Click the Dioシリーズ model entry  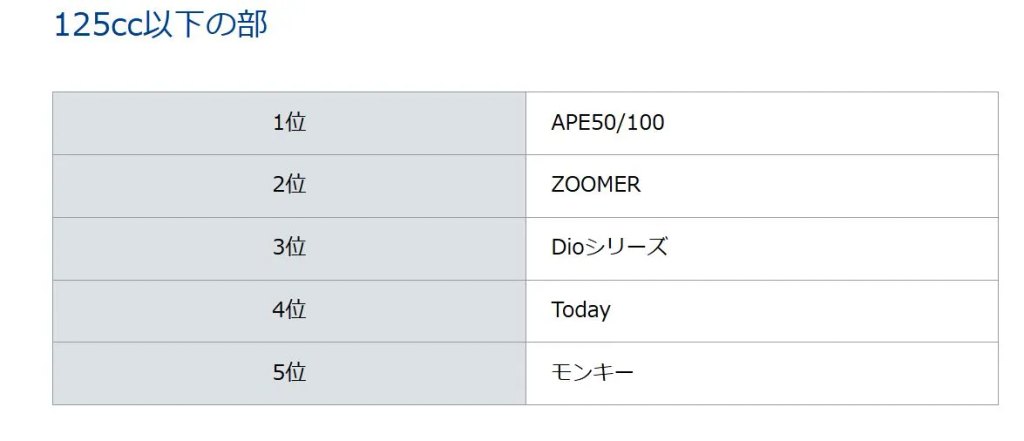coord(609,248)
